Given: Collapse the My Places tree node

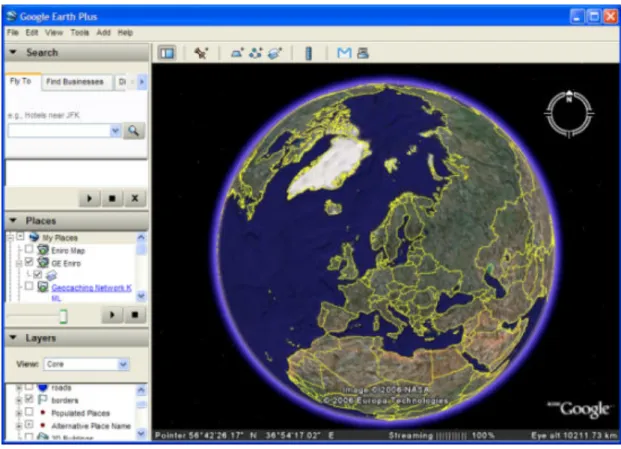Looking at the screenshot, I should tap(10, 238).
